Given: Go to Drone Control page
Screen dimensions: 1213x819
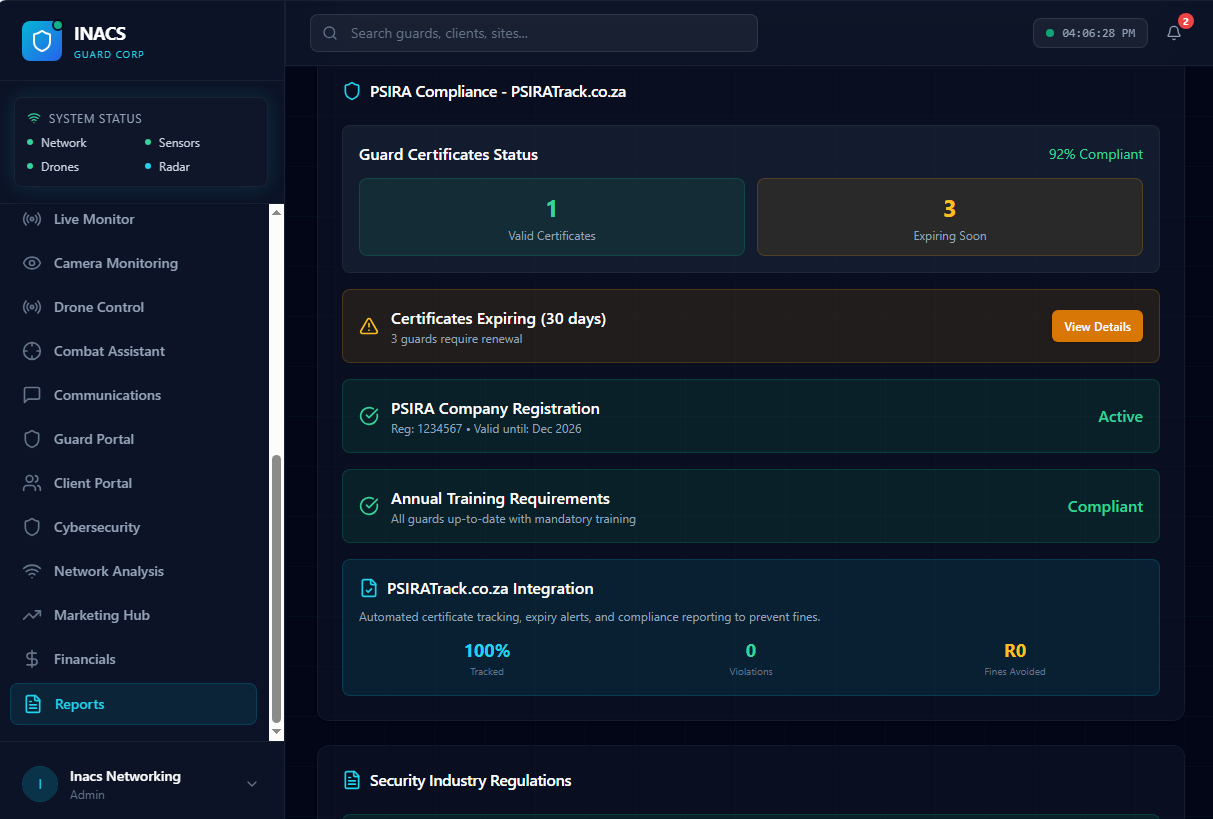Looking at the screenshot, I should (133, 307).
